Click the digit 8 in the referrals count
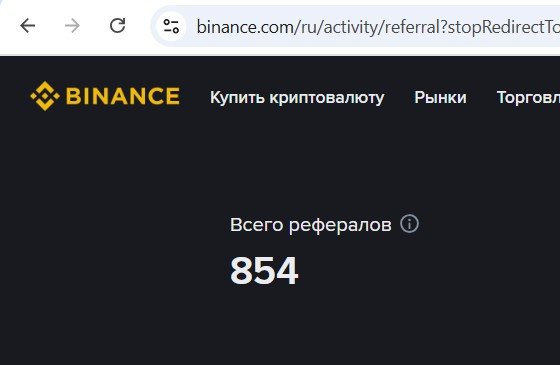 pyautogui.click(x=241, y=271)
